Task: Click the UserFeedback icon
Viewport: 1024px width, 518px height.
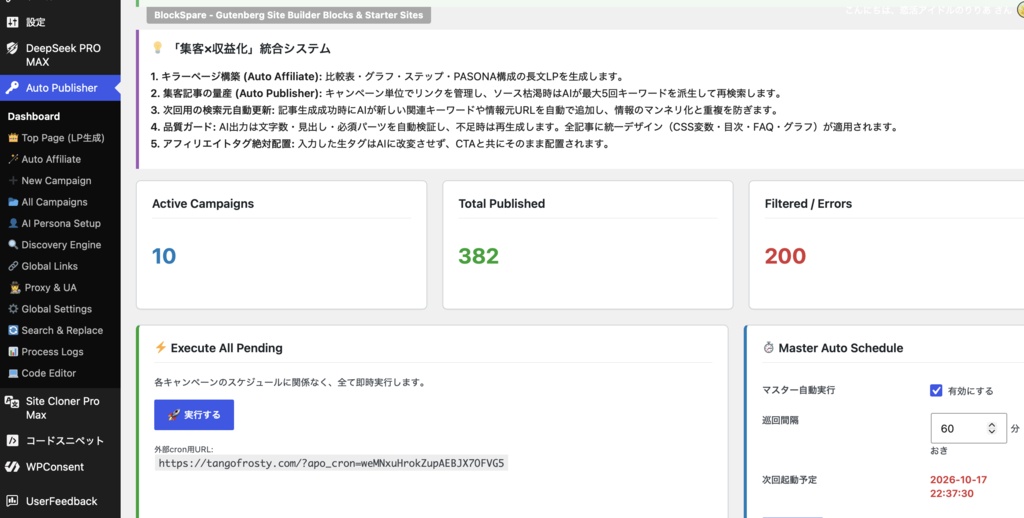Action: pyautogui.click(x=12, y=502)
